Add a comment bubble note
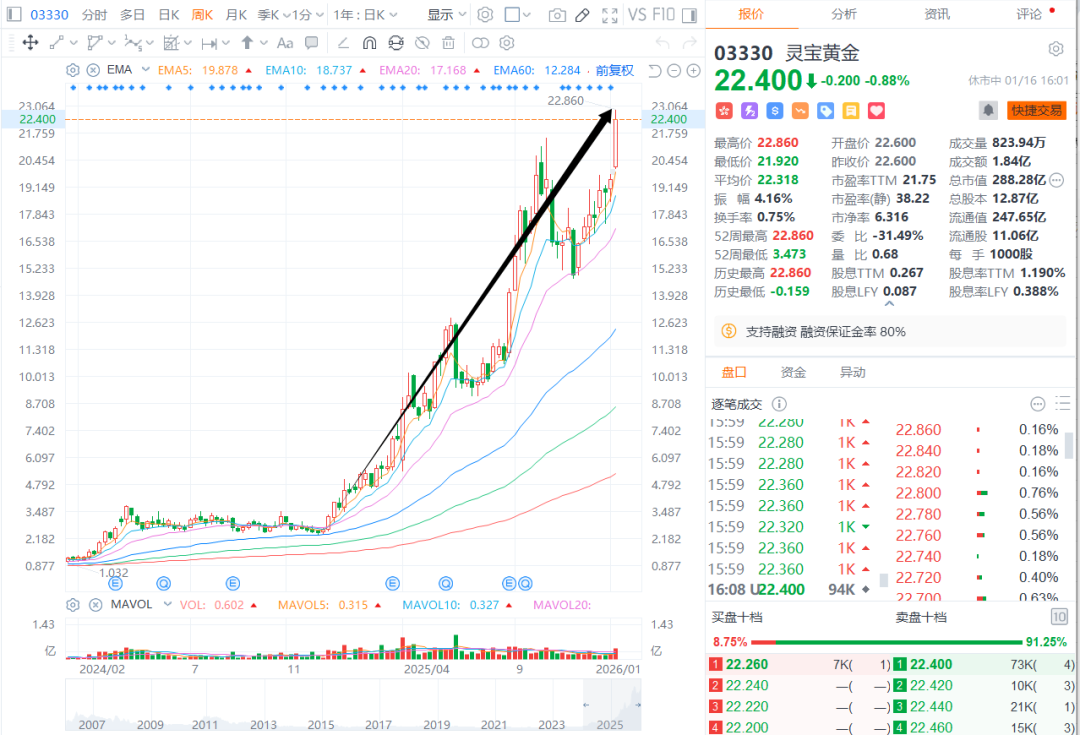 [x=311, y=43]
